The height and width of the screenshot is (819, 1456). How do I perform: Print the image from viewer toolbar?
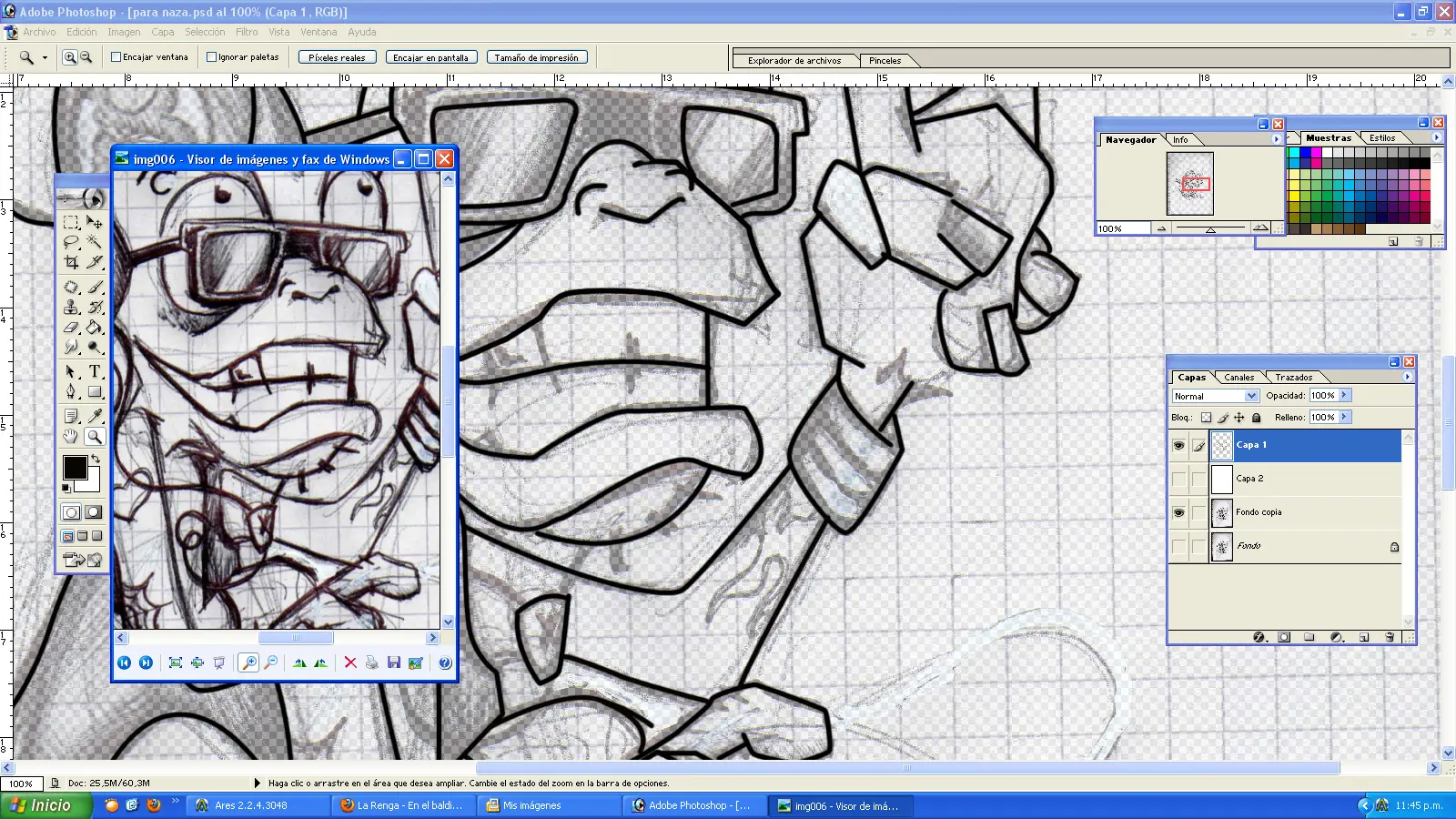(x=371, y=662)
